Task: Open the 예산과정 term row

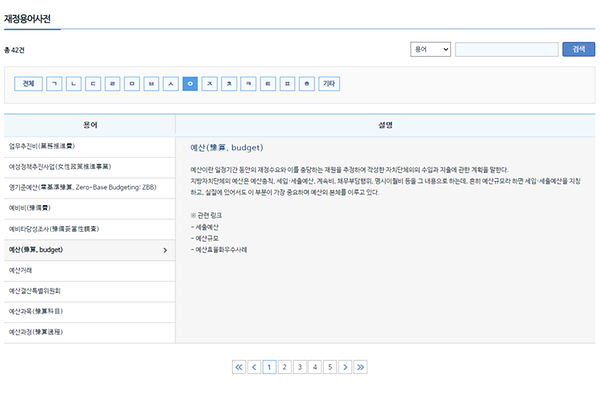Action: (x=90, y=332)
